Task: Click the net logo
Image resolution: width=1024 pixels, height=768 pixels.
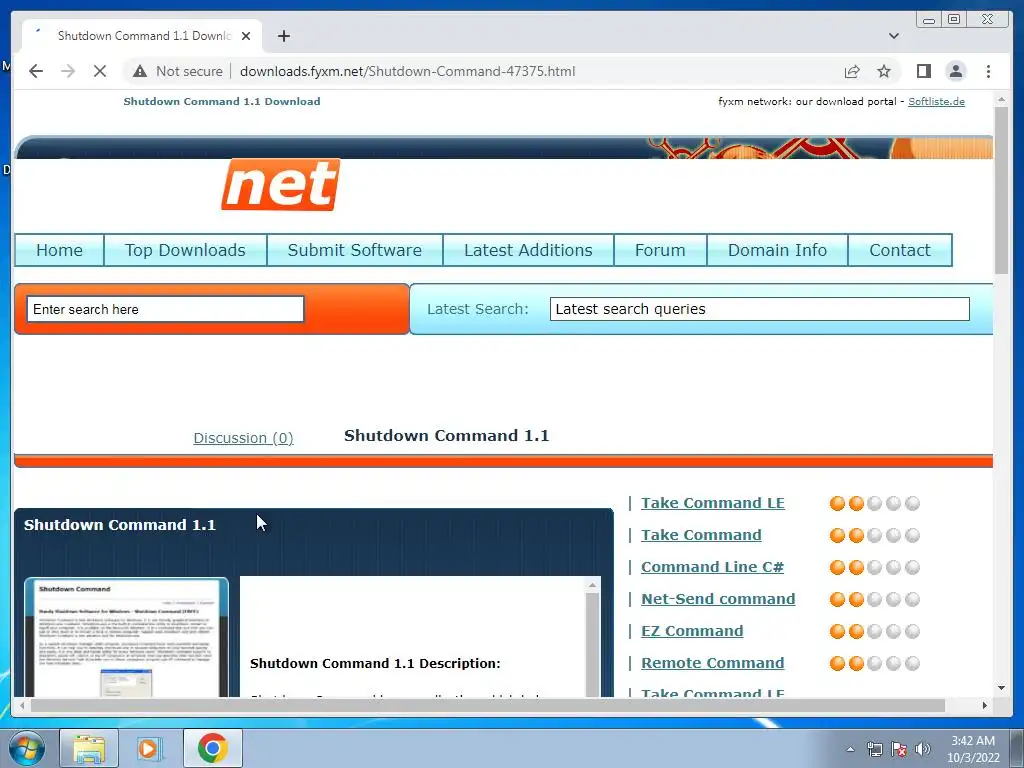Action: click(281, 185)
